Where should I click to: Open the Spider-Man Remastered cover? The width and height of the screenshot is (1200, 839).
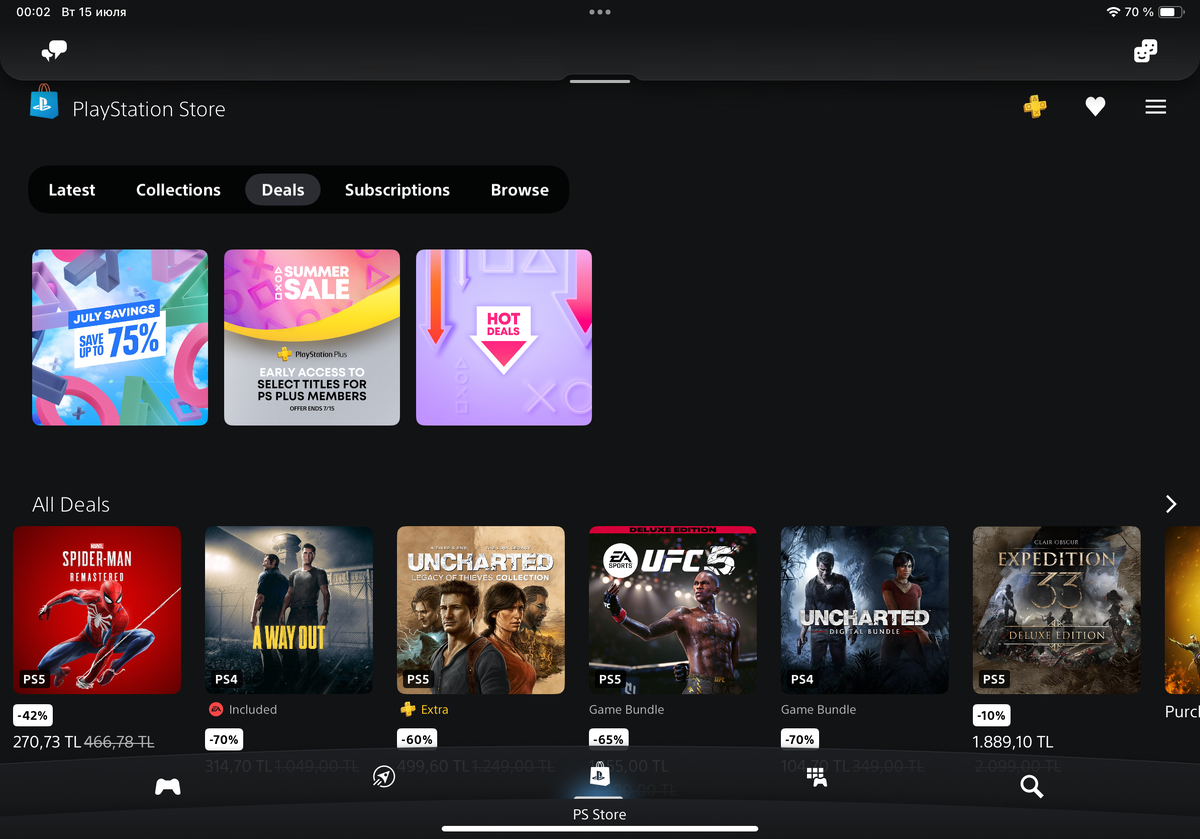(97, 610)
